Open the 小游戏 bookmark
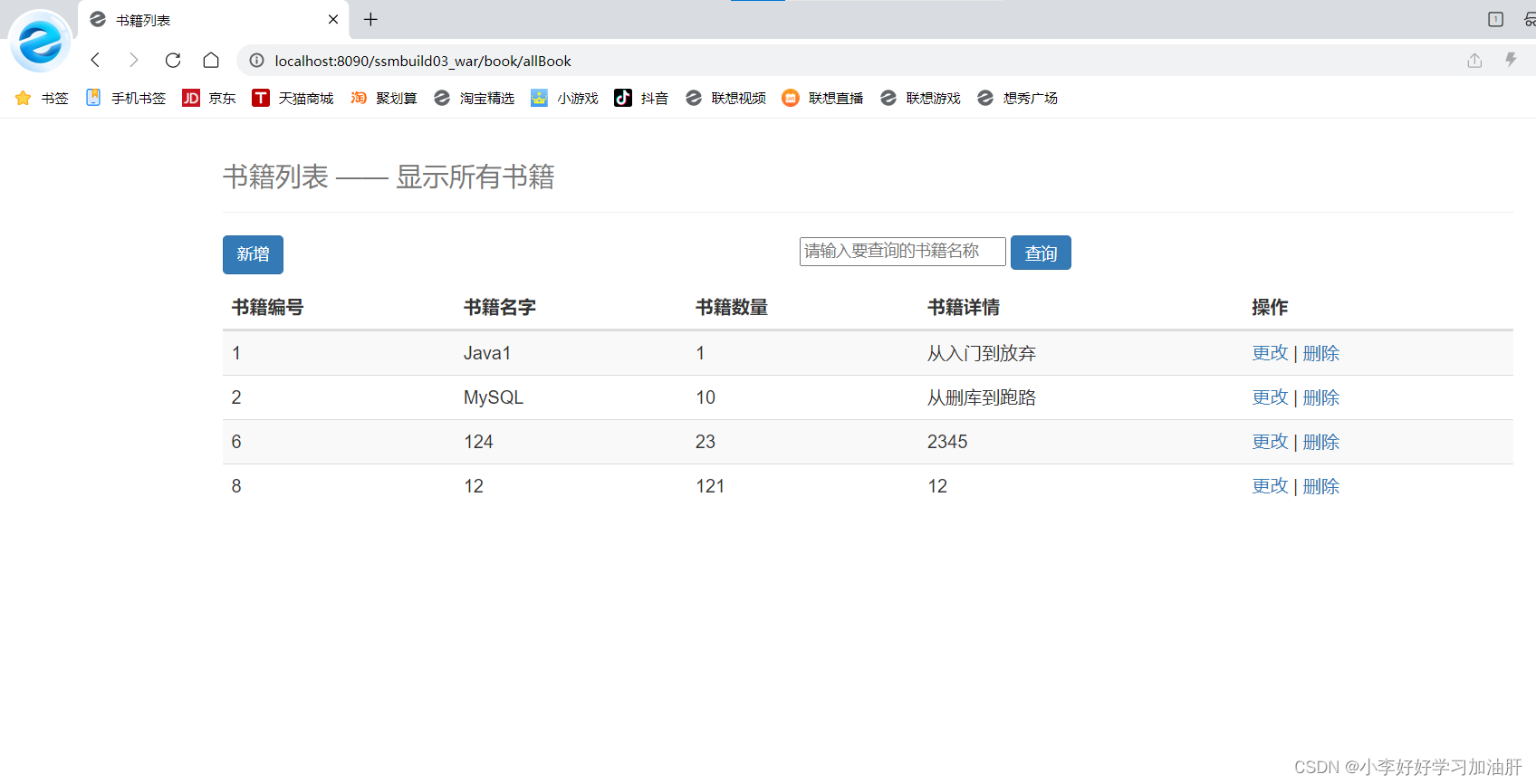Viewport: 1536px width, 784px height. (564, 98)
